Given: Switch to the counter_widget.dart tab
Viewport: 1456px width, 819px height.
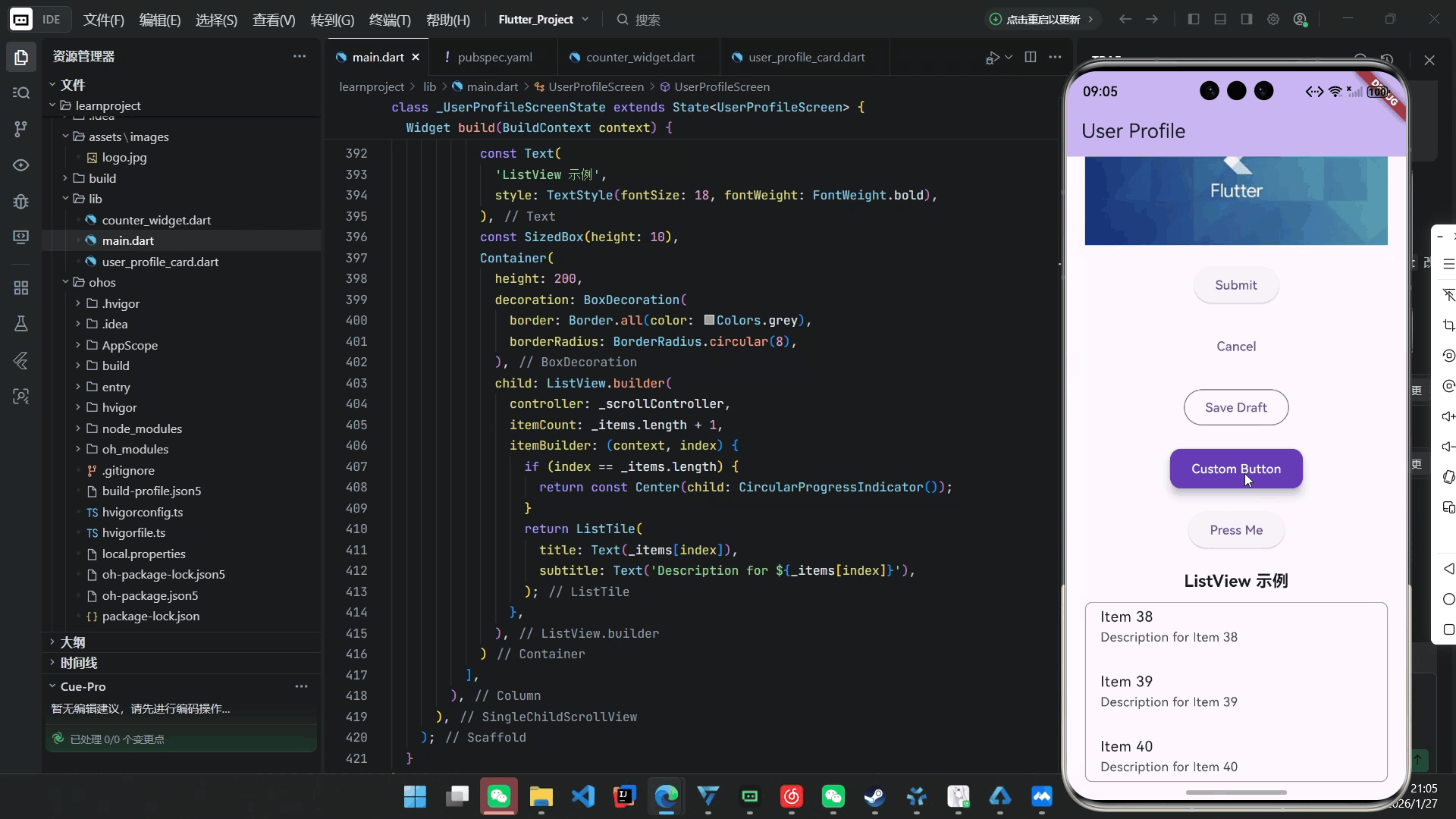Looking at the screenshot, I should 640,57.
